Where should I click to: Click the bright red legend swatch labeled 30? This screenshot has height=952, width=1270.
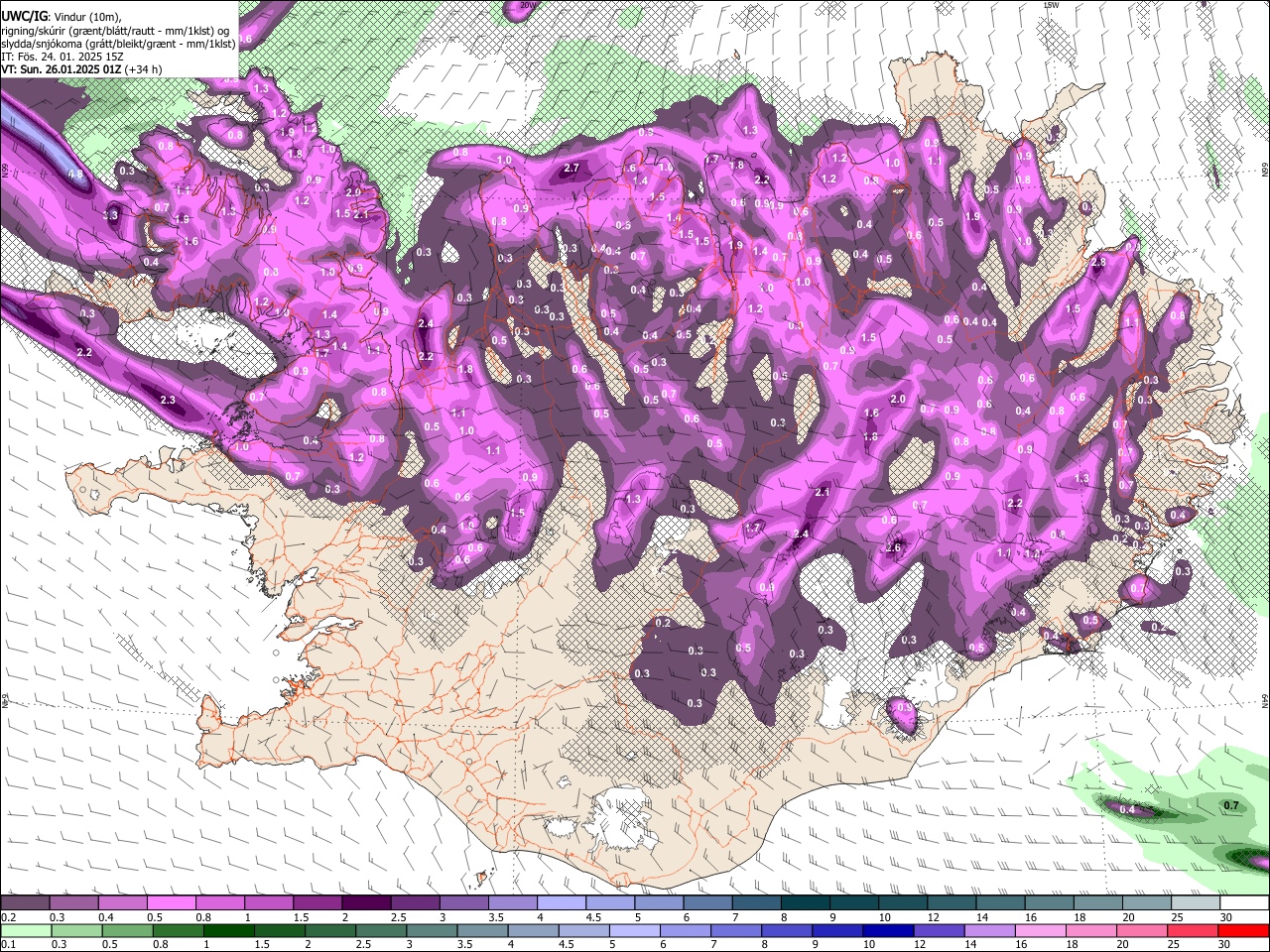(1245, 930)
